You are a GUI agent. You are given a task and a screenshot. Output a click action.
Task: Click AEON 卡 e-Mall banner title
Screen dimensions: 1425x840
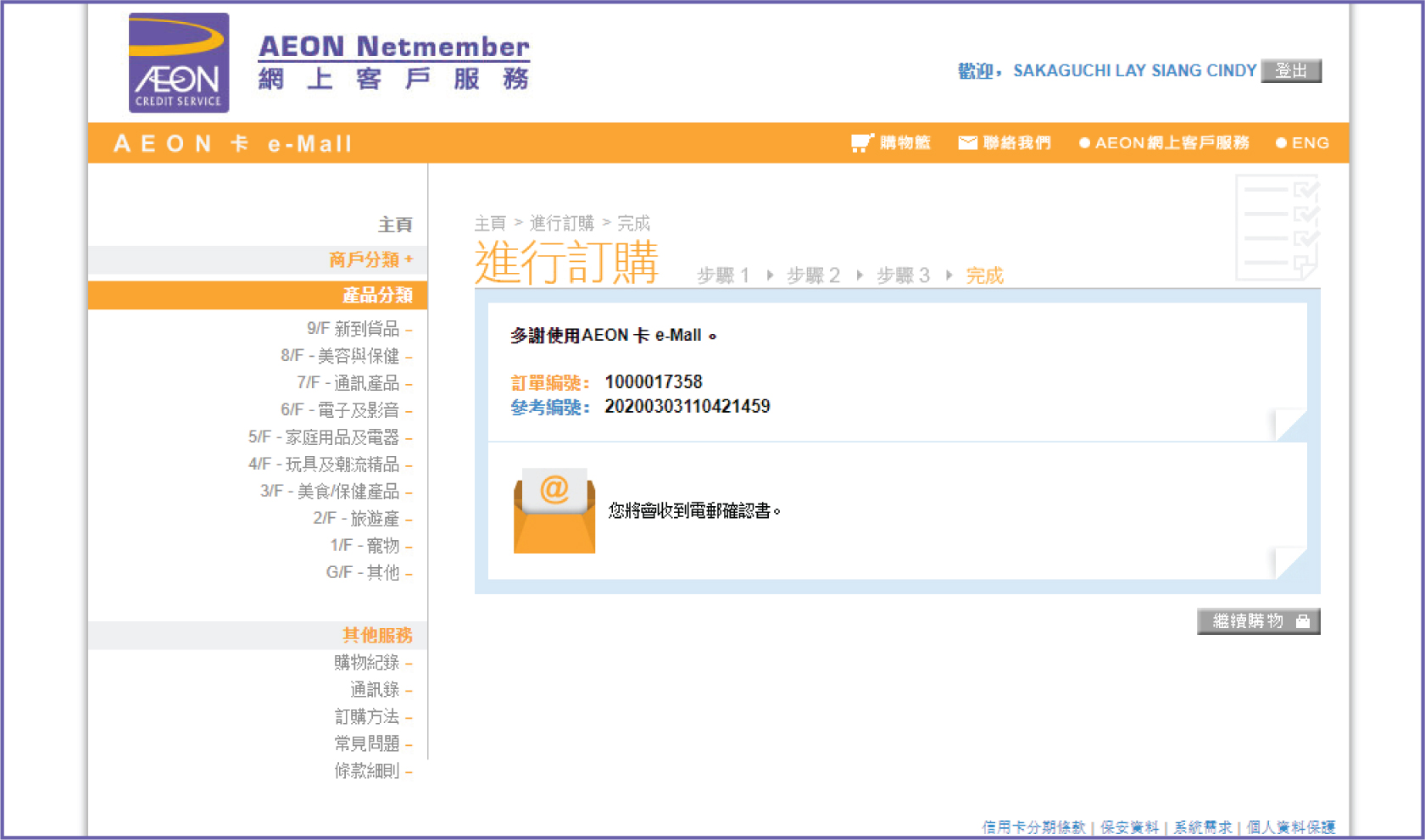[233, 143]
